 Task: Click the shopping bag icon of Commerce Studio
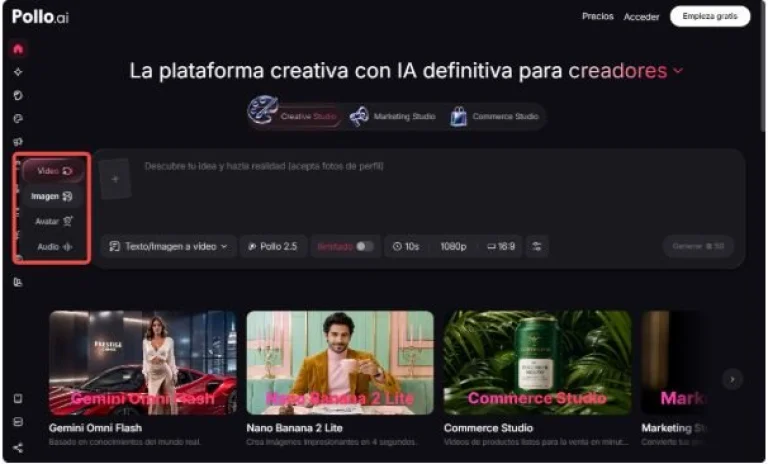click(459, 117)
